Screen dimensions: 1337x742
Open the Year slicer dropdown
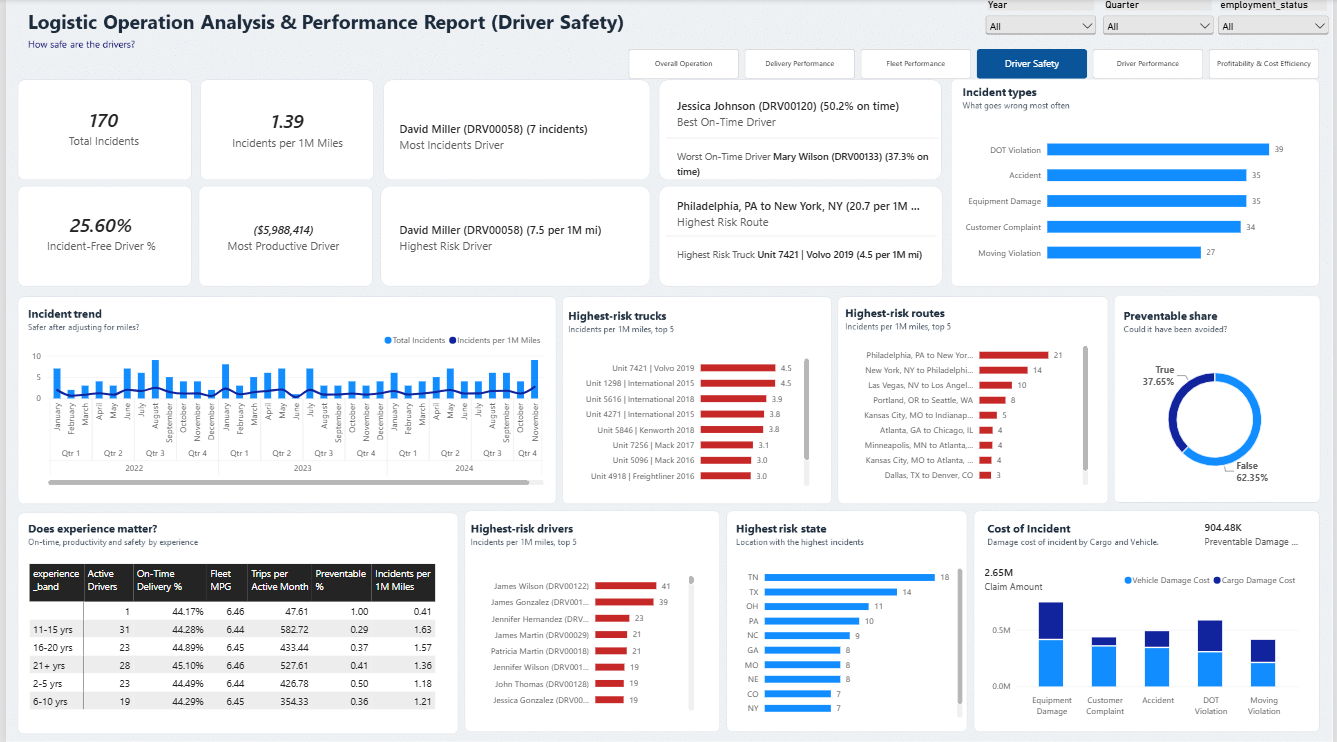click(1040, 26)
